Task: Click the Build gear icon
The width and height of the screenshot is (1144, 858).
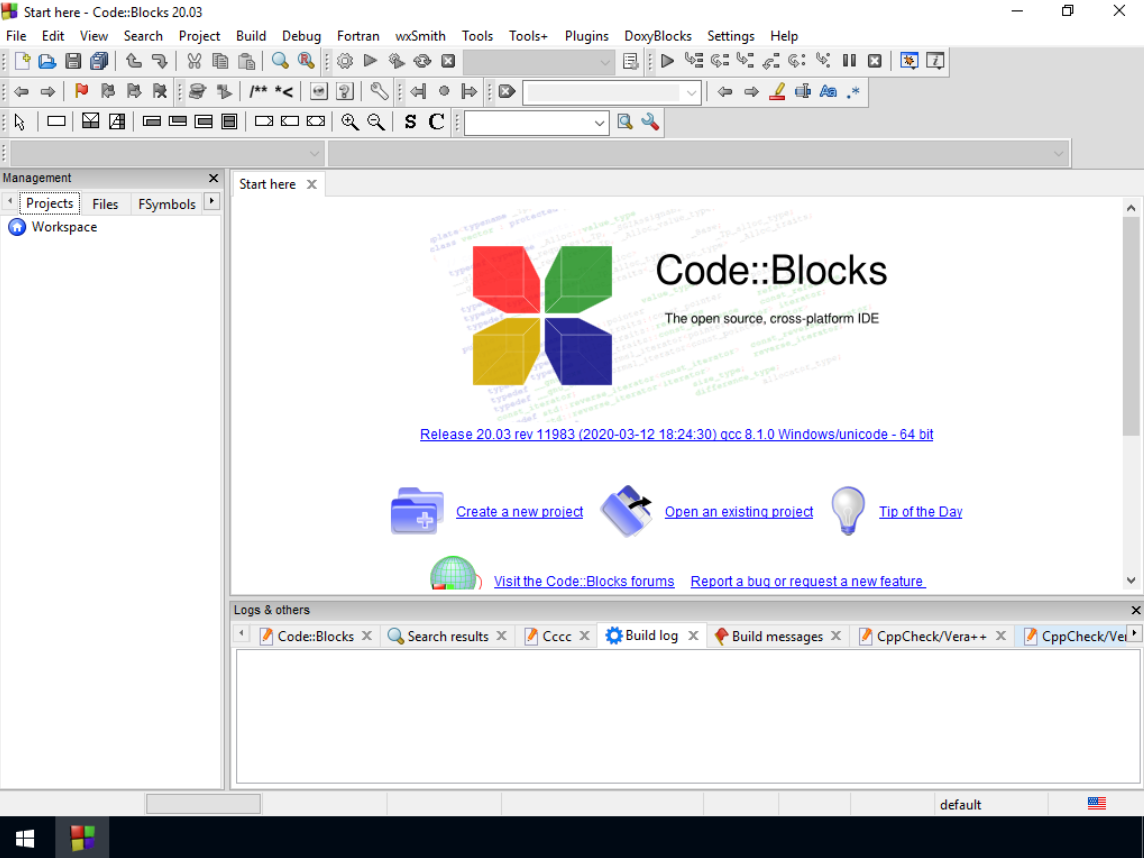Action: tap(344, 61)
